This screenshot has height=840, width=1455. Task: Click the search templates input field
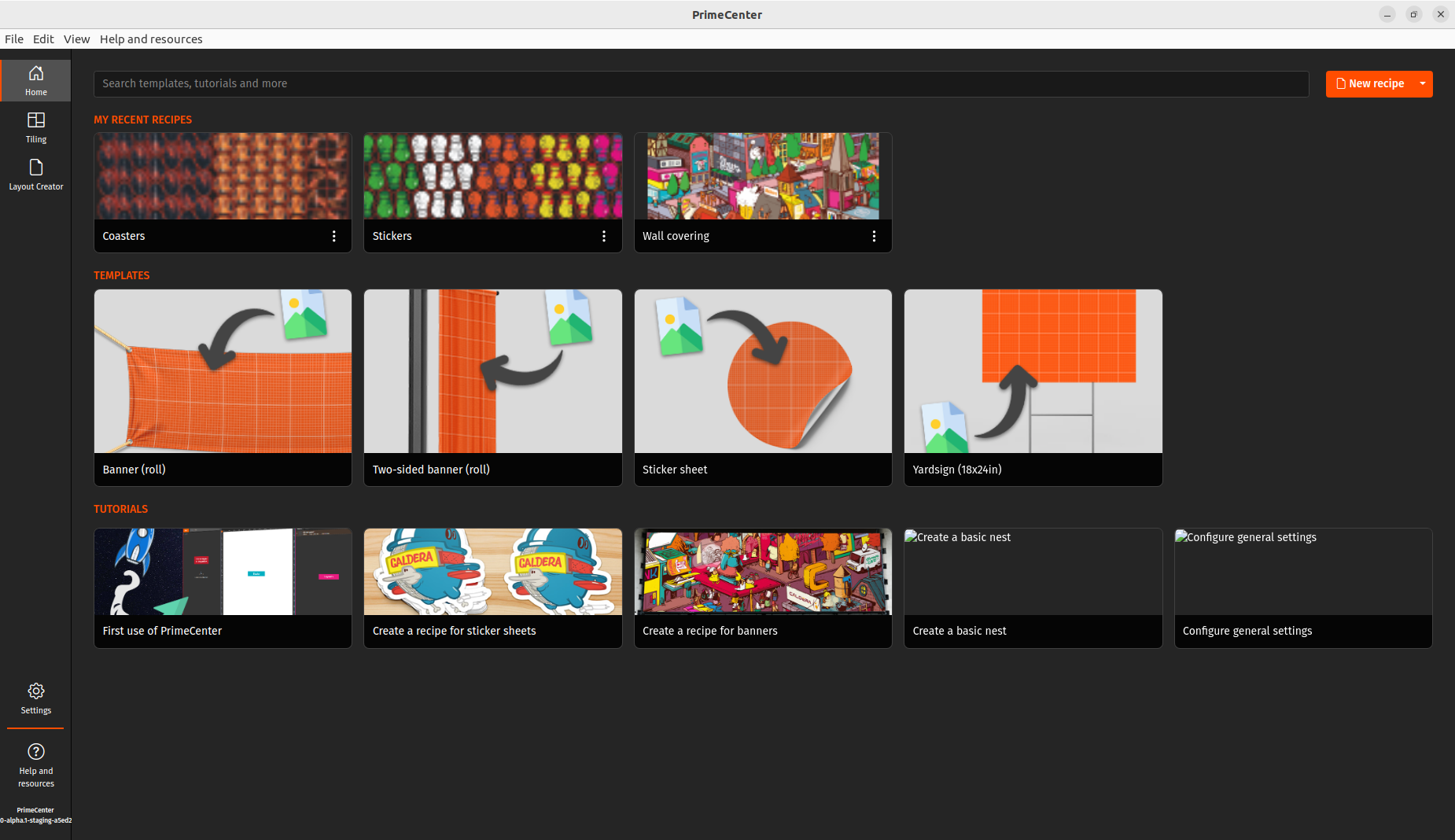700,83
